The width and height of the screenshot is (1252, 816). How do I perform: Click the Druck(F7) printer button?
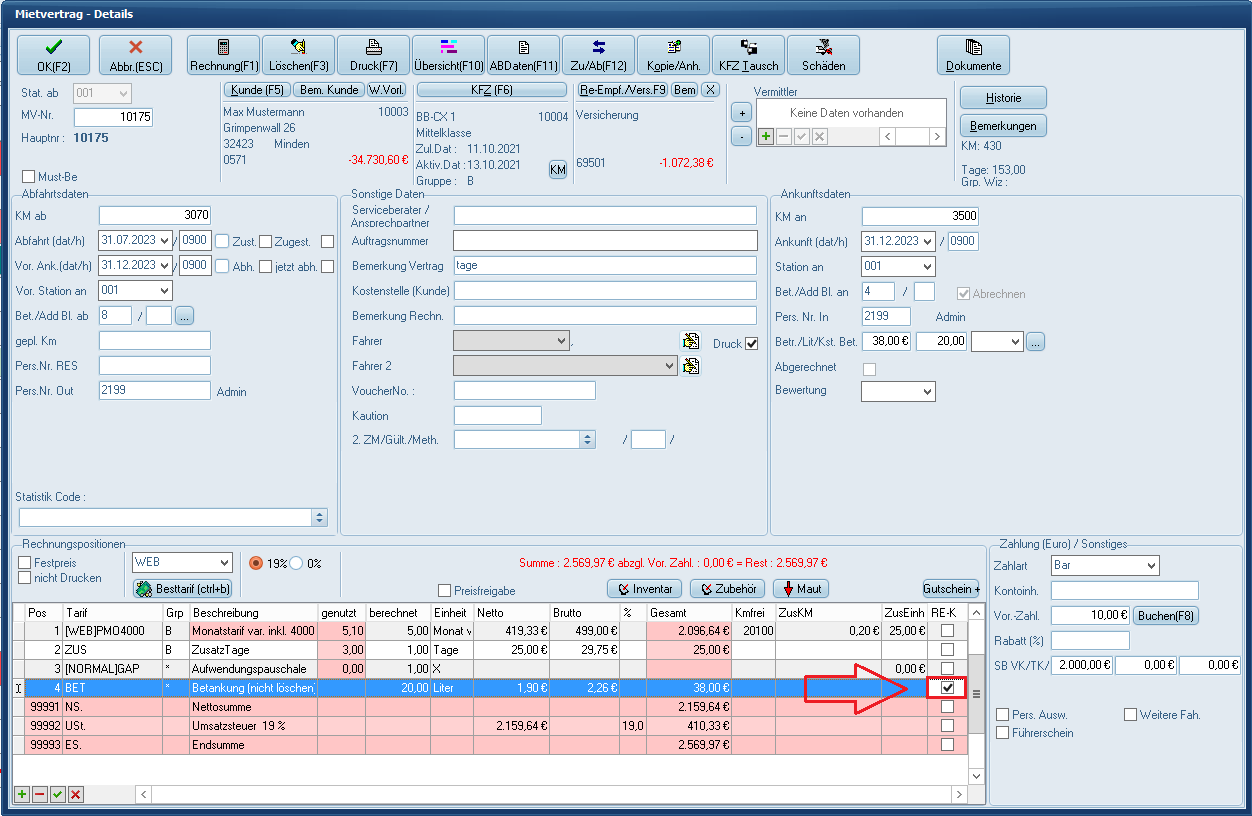point(373,55)
